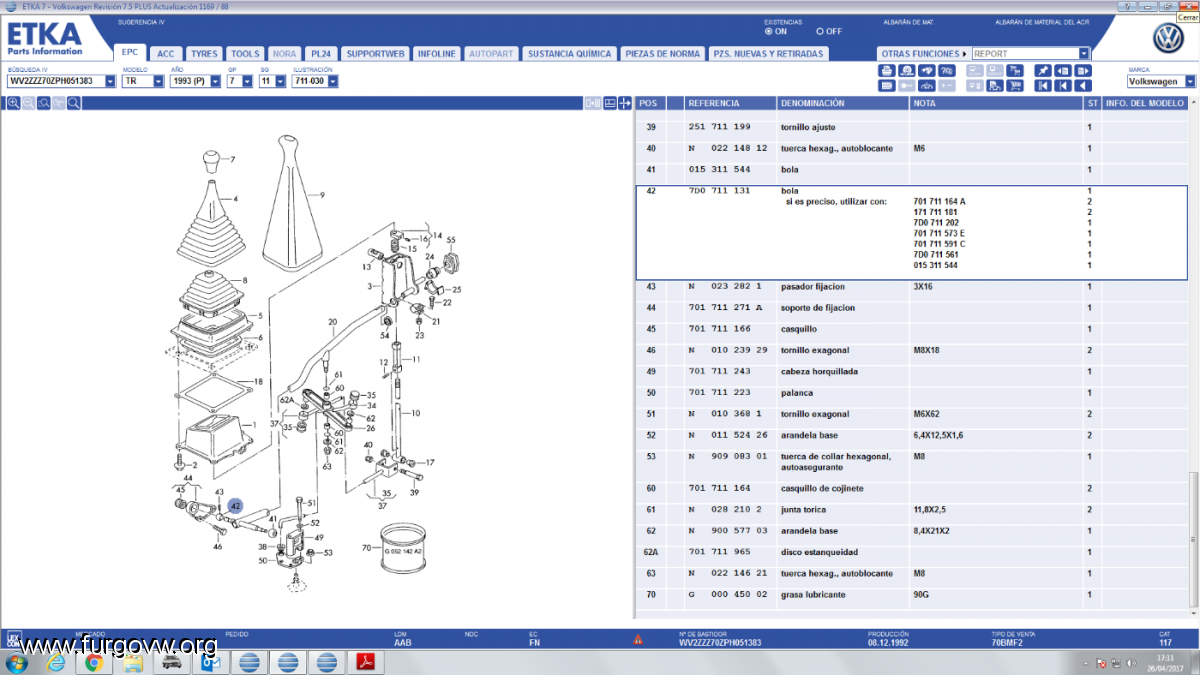Select row 49 cabeza horquillada
The image size is (1200, 675).
(910, 372)
